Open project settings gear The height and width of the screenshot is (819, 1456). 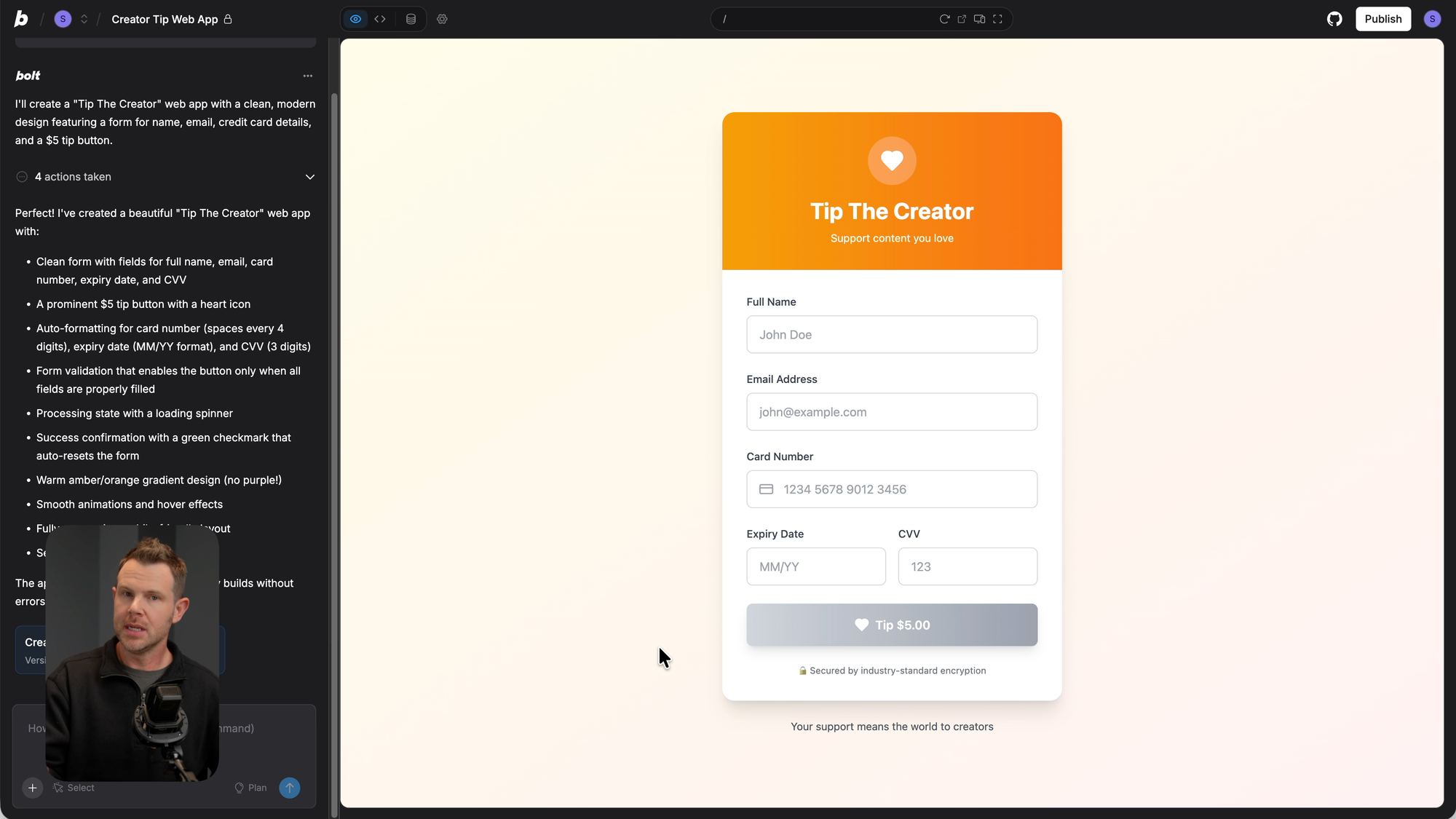click(x=442, y=19)
